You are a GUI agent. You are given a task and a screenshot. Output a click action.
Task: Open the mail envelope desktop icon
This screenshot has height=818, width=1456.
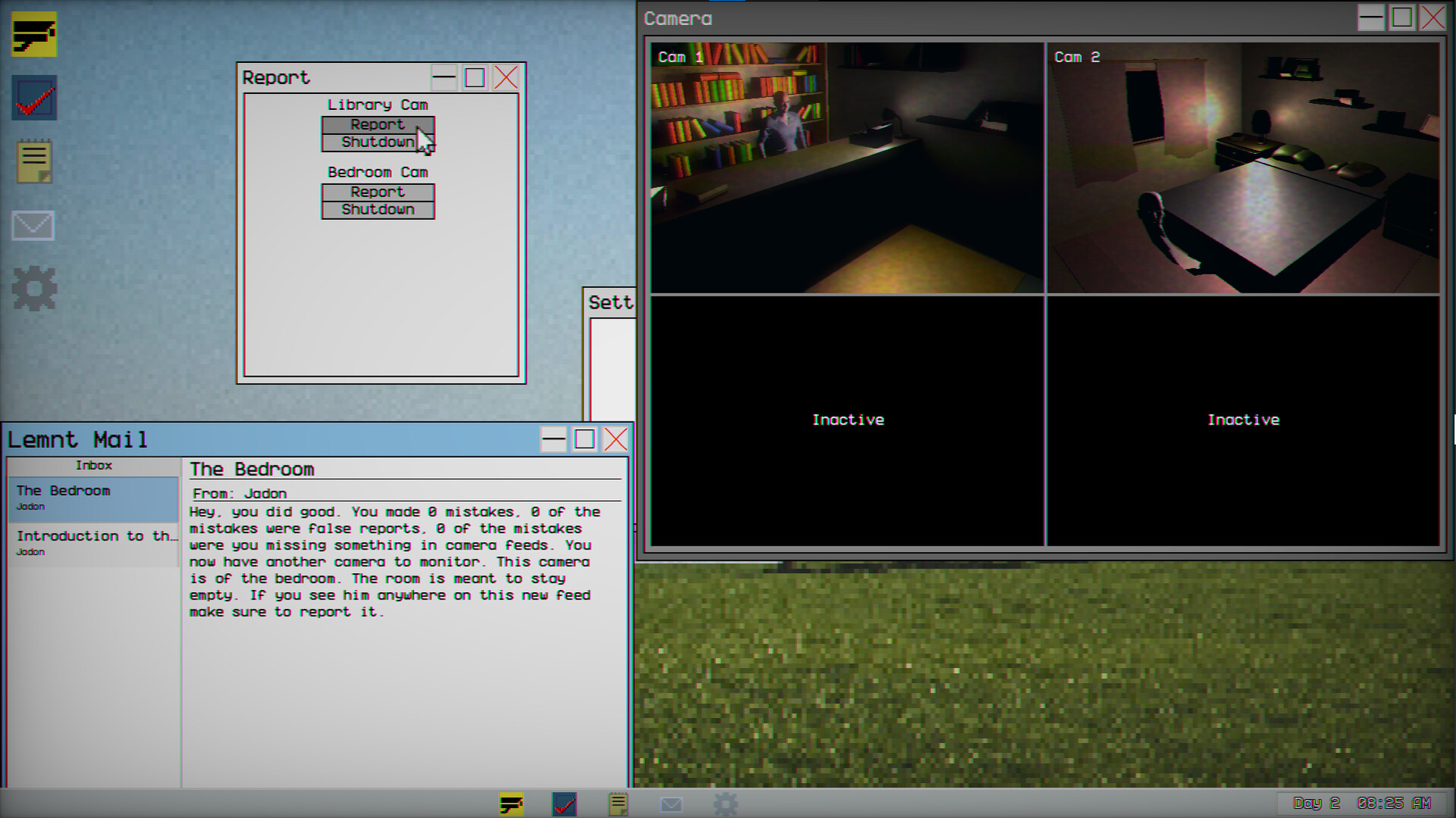33,225
